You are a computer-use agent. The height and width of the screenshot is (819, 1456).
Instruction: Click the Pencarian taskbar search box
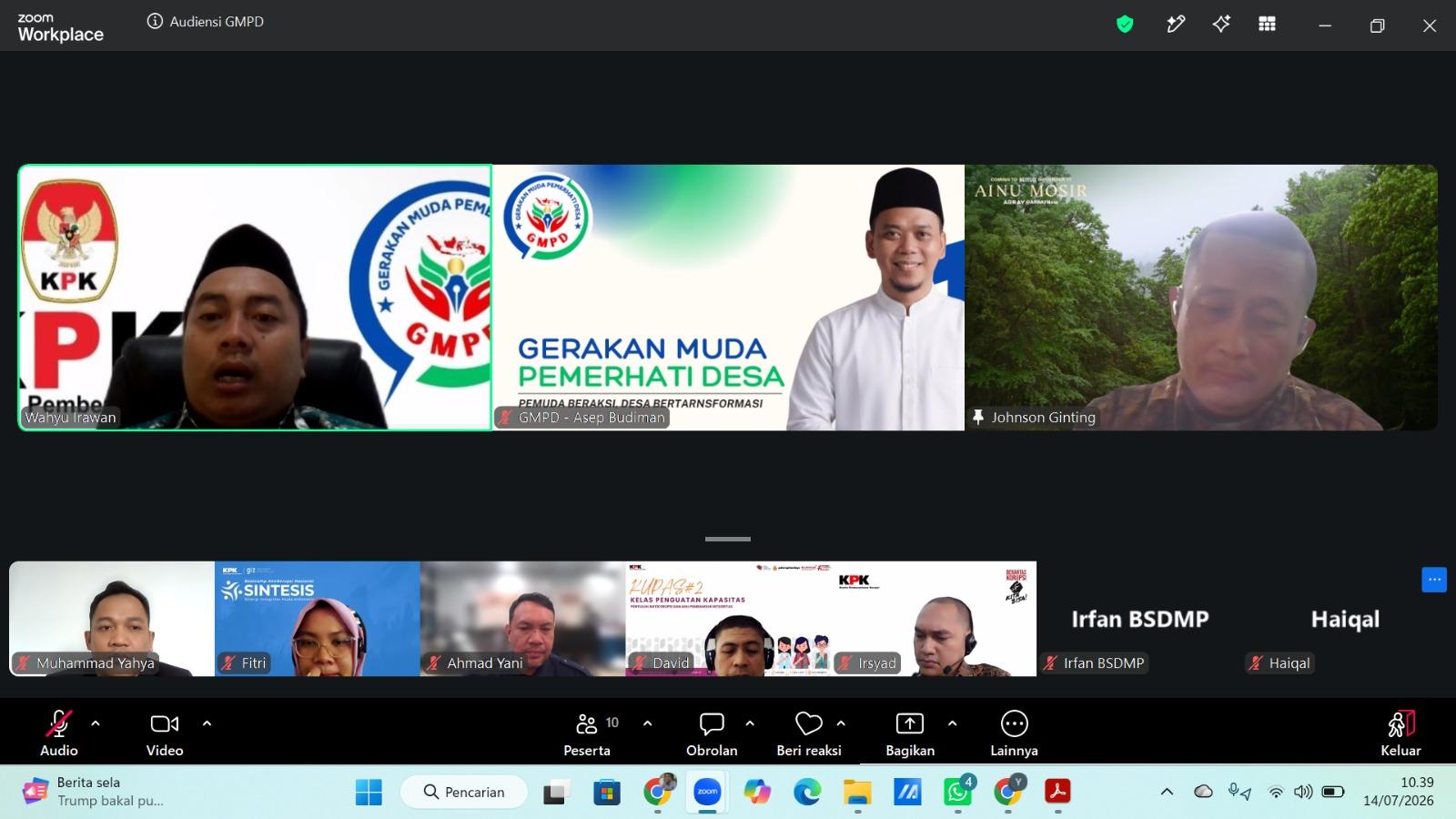pyautogui.click(x=464, y=793)
